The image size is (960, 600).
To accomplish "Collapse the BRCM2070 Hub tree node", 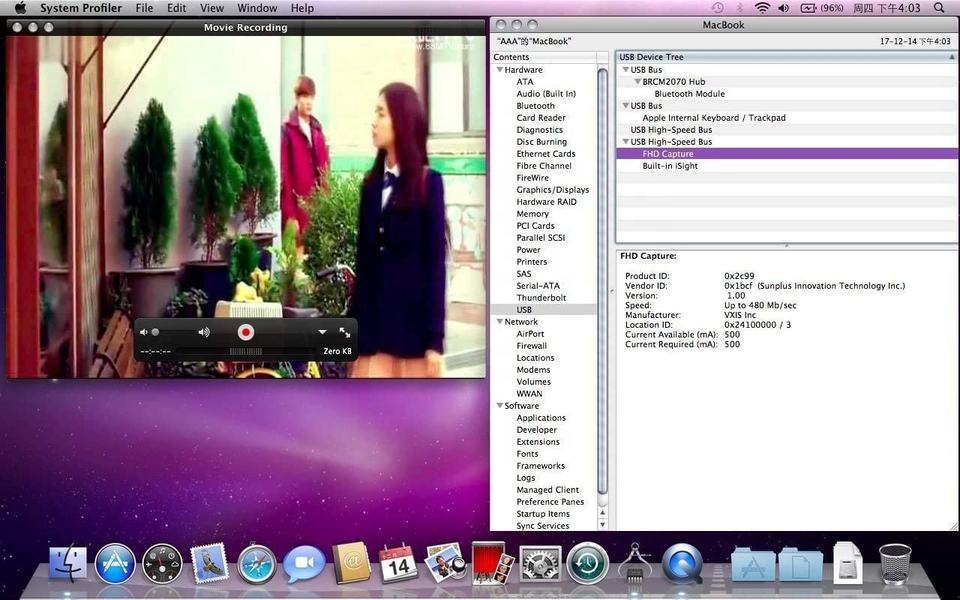I will (x=637, y=82).
